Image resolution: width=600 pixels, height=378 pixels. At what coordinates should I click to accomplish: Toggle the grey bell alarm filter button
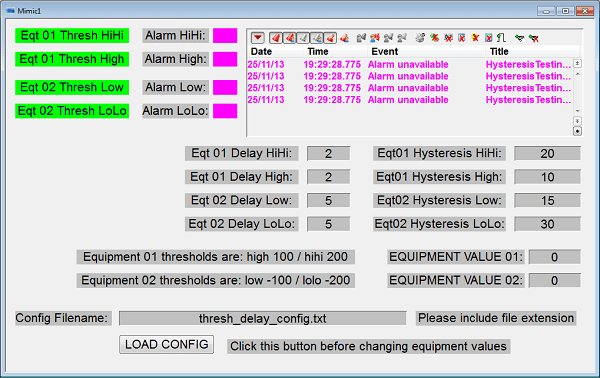pos(303,38)
